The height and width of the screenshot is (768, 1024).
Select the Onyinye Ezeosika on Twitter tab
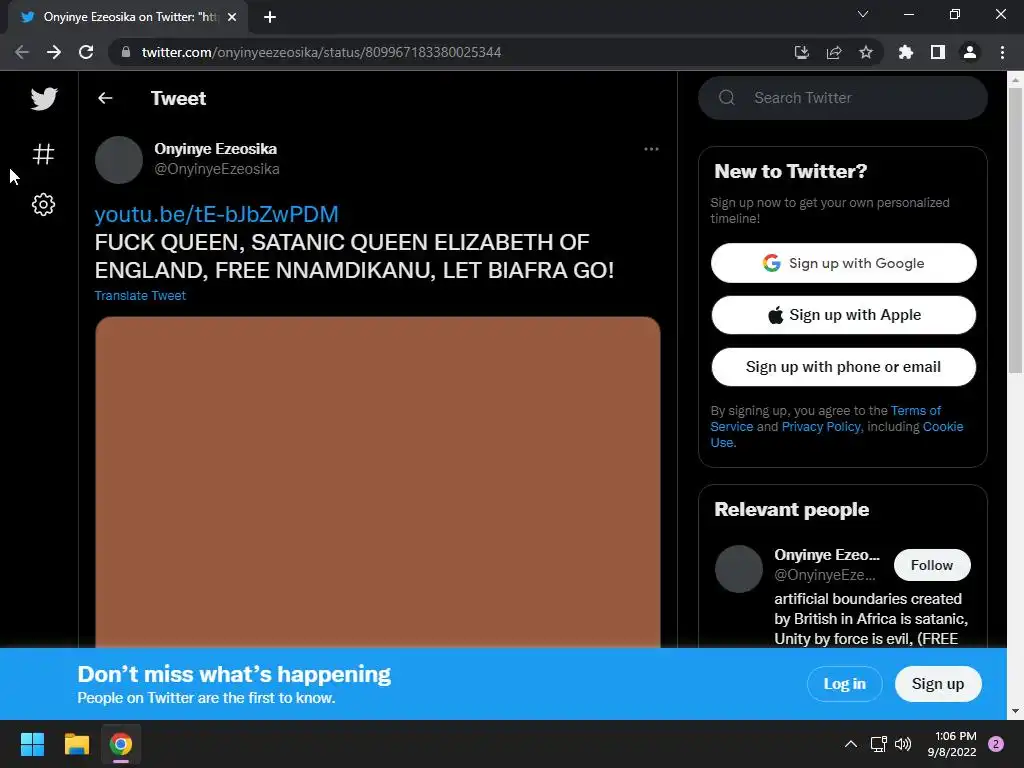pyautogui.click(x=128, y=17)
